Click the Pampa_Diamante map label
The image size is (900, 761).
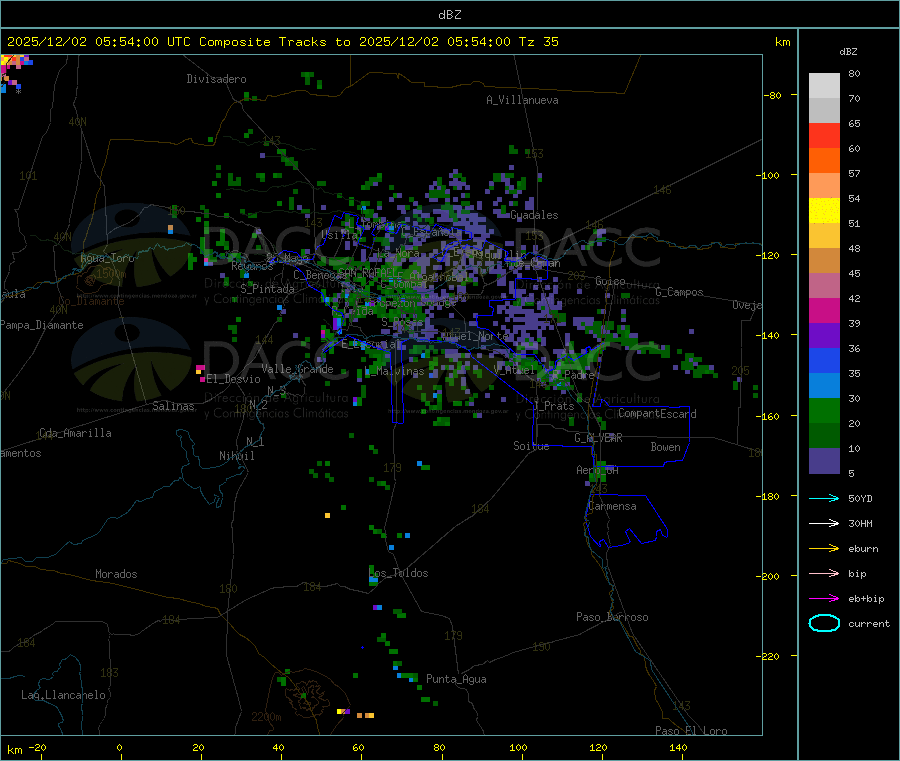pyautogui.click(x=41, y=325)
